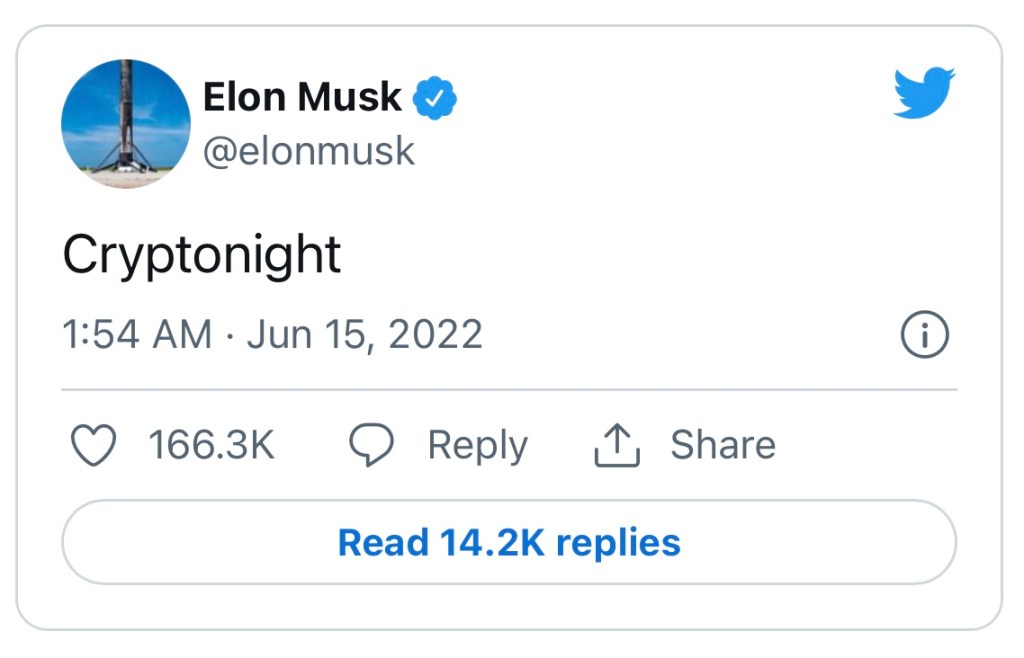Click the blue verified badge
This screenshot has width=1024, height=658.
(x=435, y=98)
